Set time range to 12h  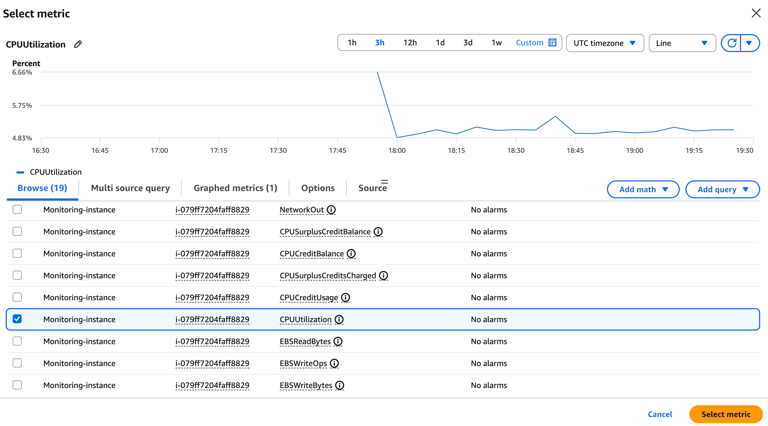click(x=410, y=43)
